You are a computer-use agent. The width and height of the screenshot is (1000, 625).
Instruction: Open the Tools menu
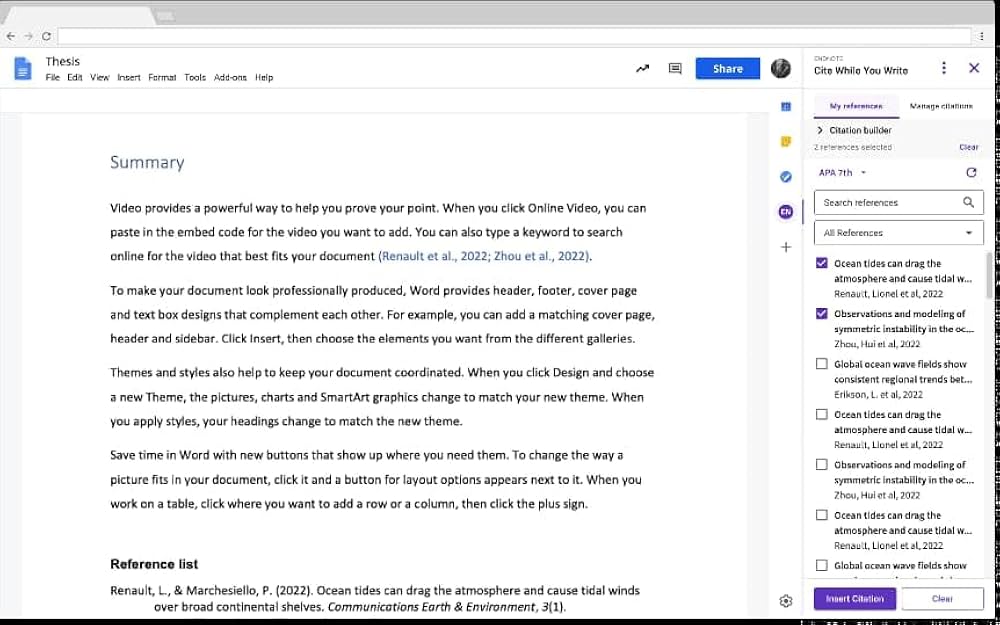[195, 77]
